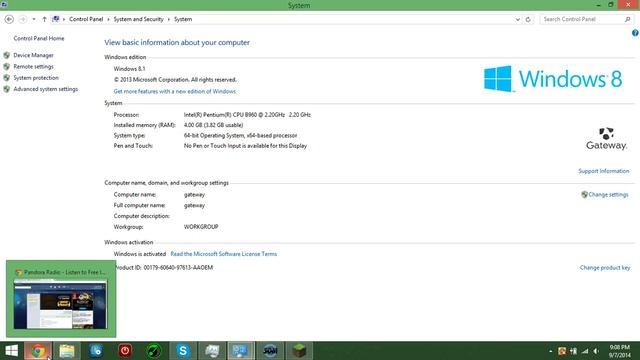The image size is (640, 360).
Task: Click the shield icon beside Remote settings
Action: [7, 67]
